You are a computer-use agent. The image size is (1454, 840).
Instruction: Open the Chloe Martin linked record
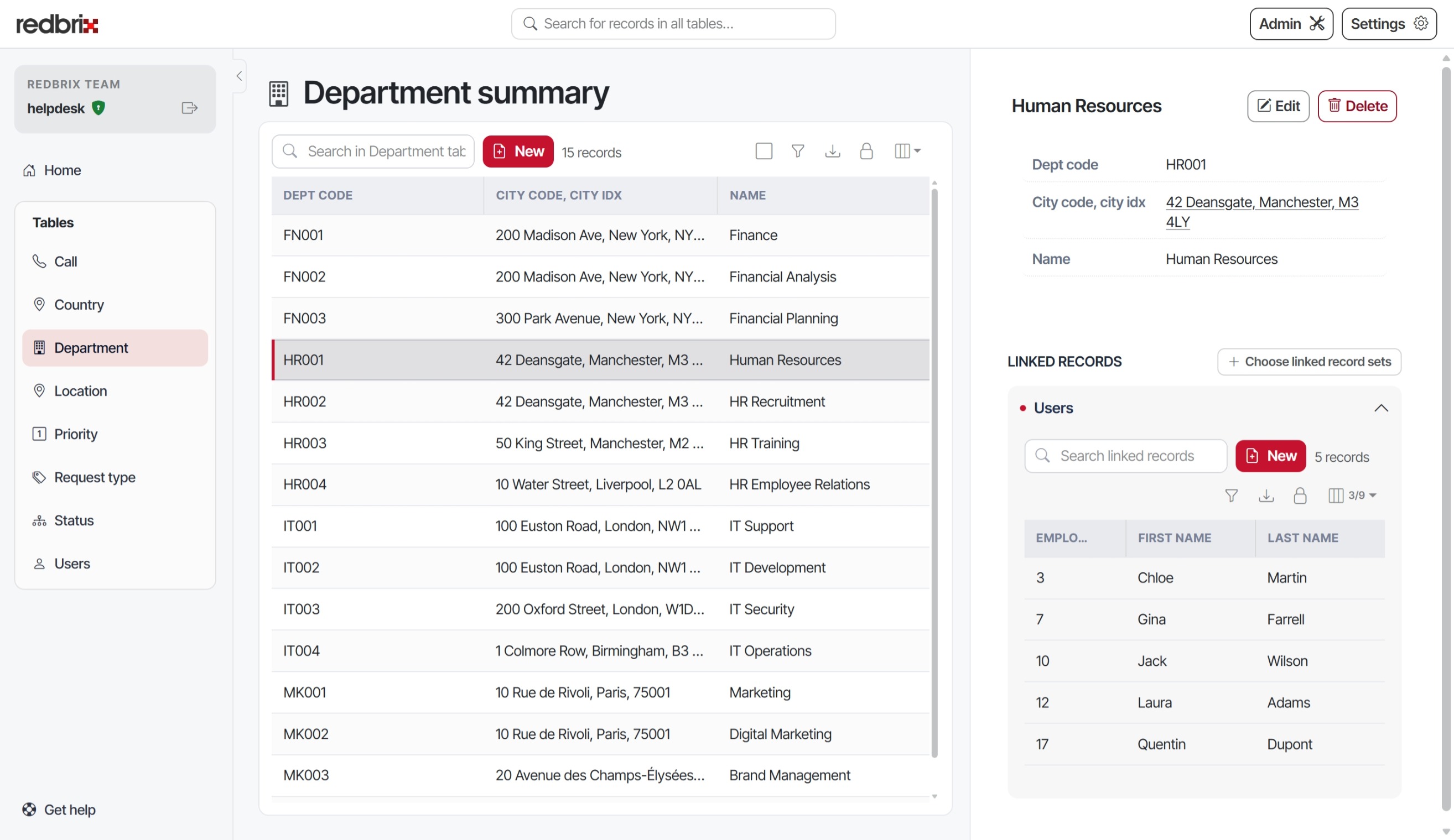[1204, 578]
